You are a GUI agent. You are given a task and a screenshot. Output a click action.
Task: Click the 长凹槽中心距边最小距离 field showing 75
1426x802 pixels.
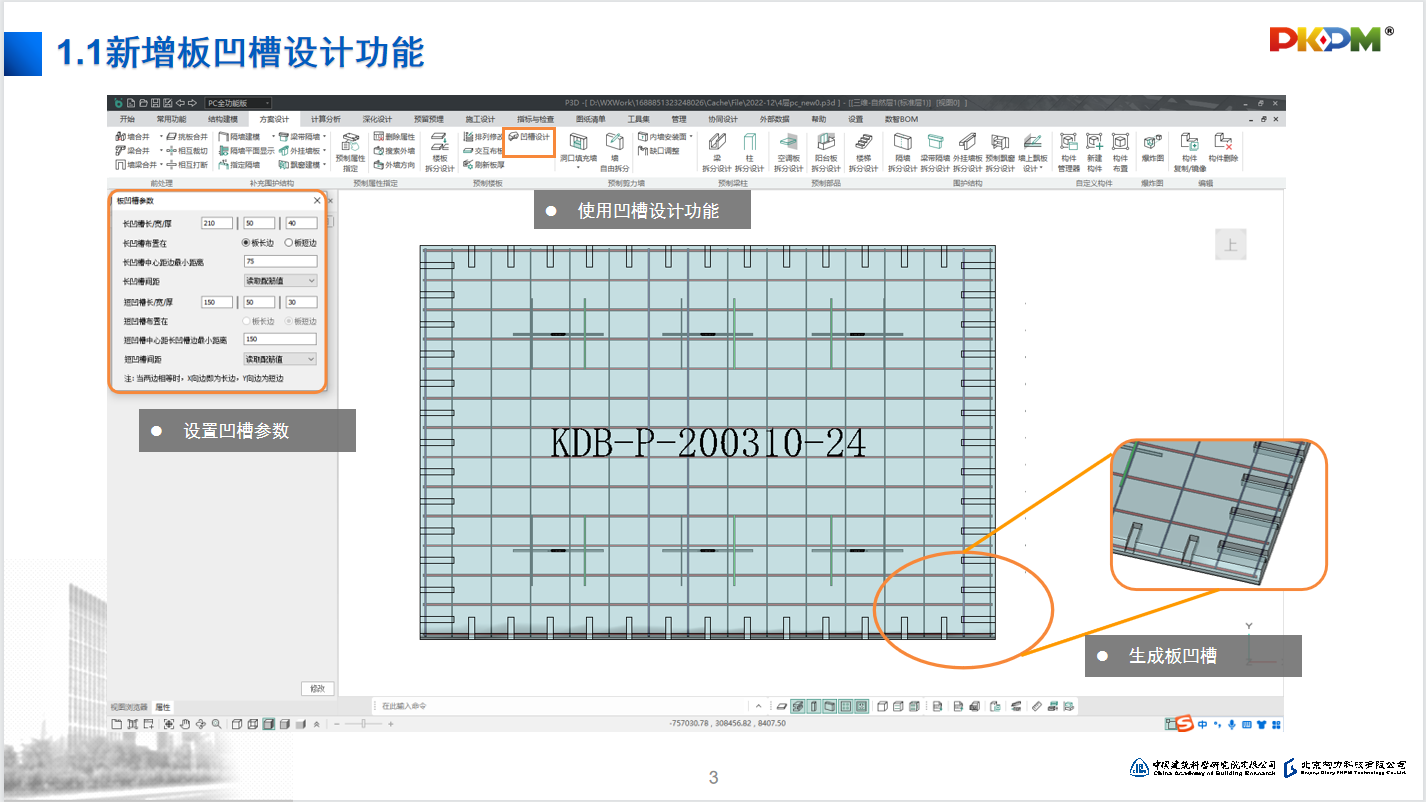[280, 262]
